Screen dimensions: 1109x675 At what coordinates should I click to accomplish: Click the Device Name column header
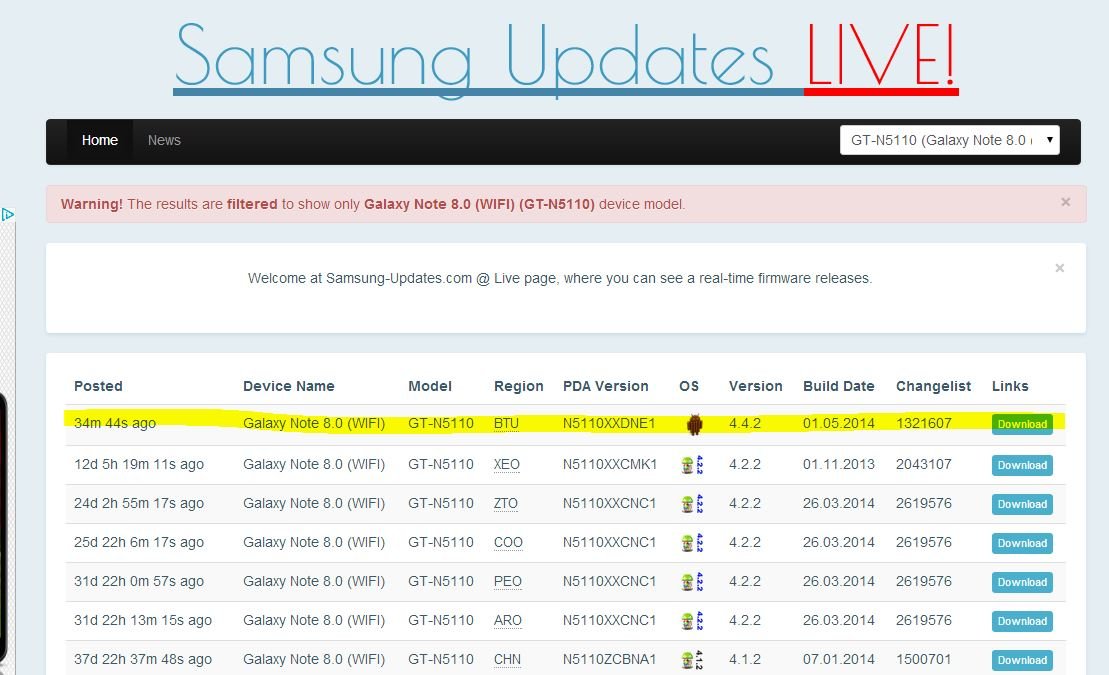click(289, 386)
